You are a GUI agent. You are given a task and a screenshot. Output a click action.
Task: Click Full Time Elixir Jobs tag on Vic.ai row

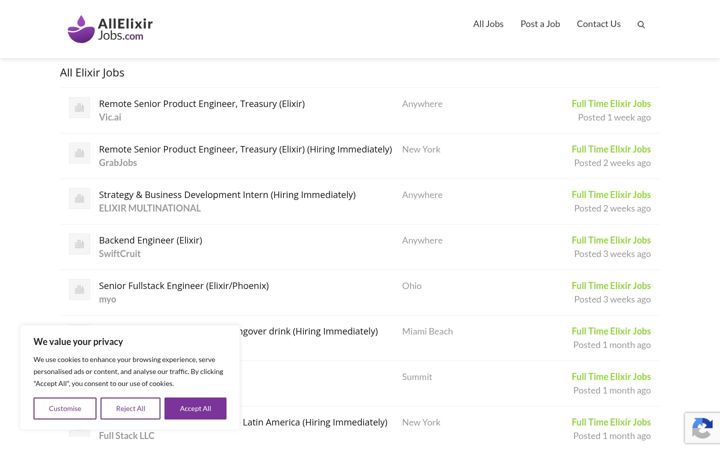click(611, 104)
